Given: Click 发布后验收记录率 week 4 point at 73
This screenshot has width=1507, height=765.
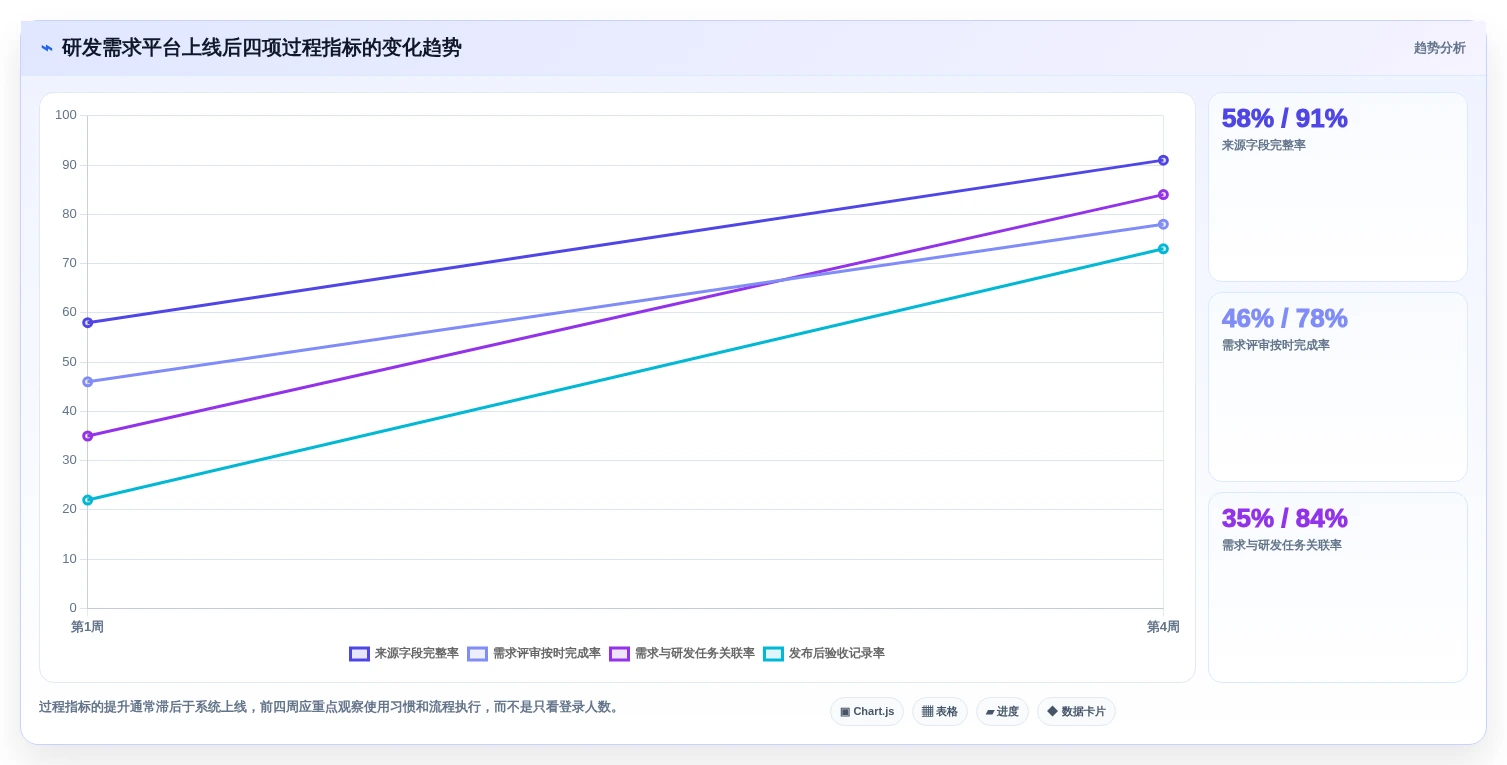Looking at the screenshot, I should point(1163,249).
